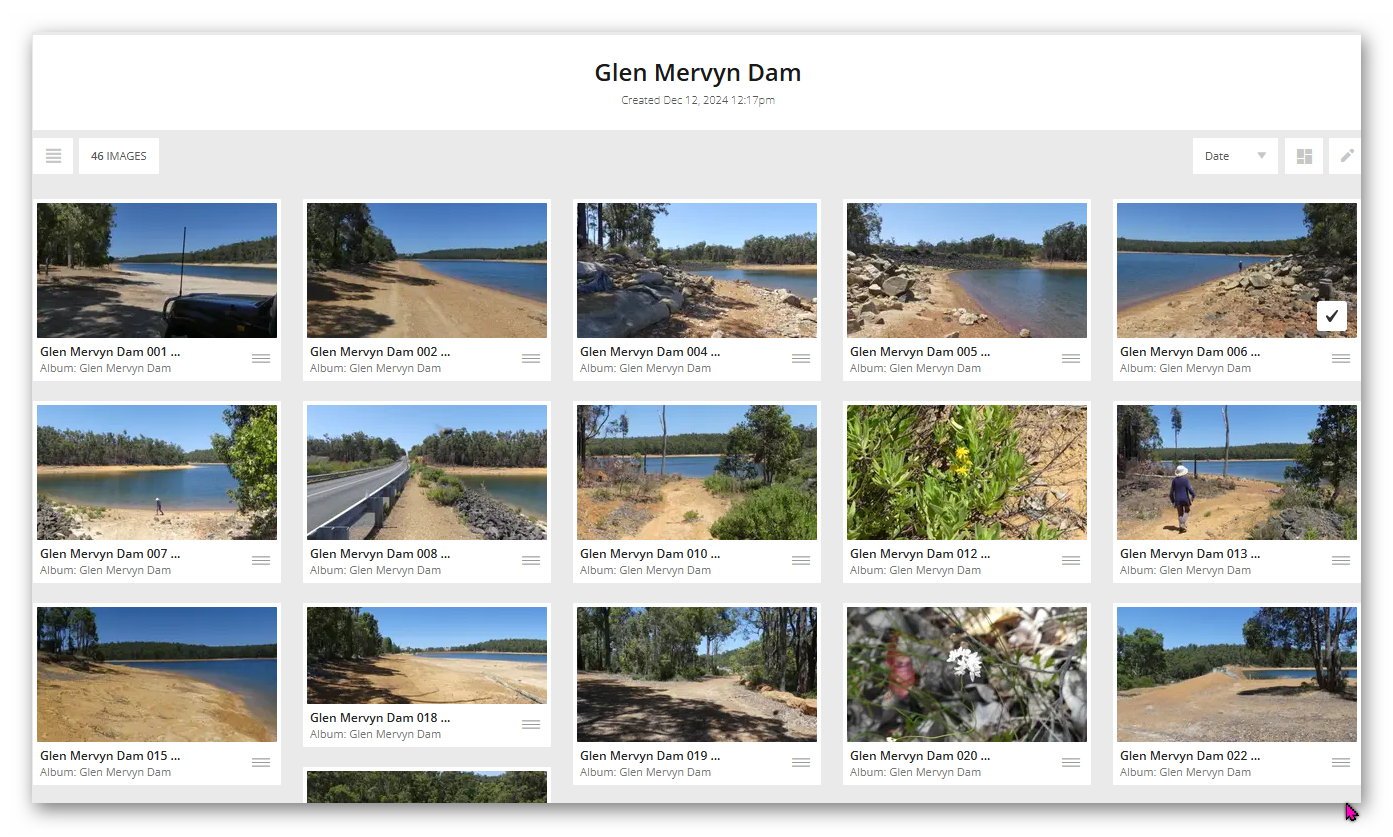The height and width of the screenshot is (837, 1393).
Task: Click the pencil edit album icon
Action: click(1346, 156)
